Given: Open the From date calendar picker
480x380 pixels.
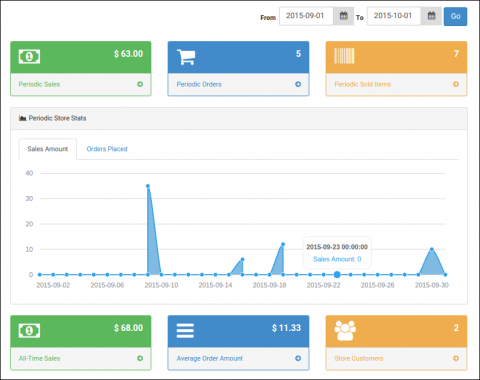Looking at the screenshot, I should pos(344,16).
